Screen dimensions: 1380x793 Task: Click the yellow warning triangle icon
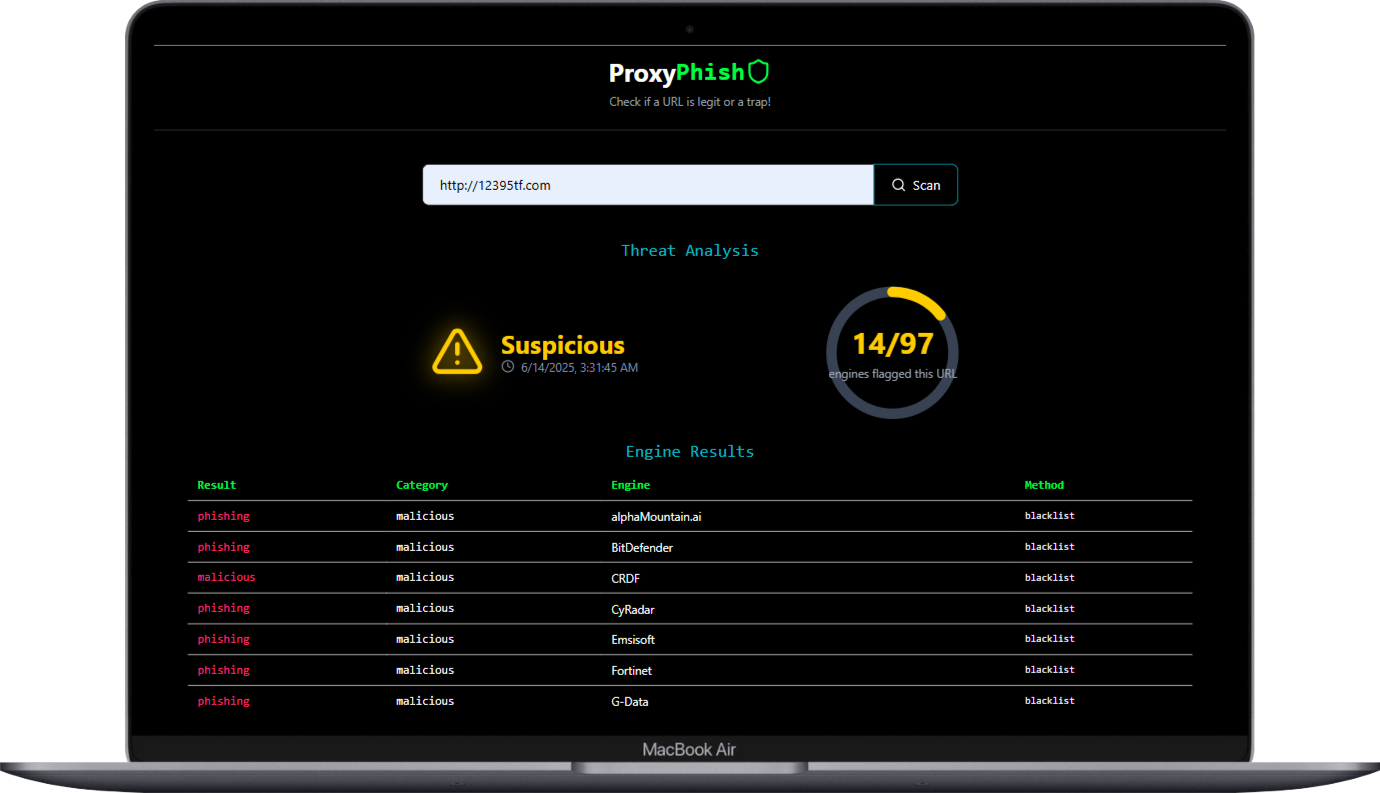tap(457, 352)
